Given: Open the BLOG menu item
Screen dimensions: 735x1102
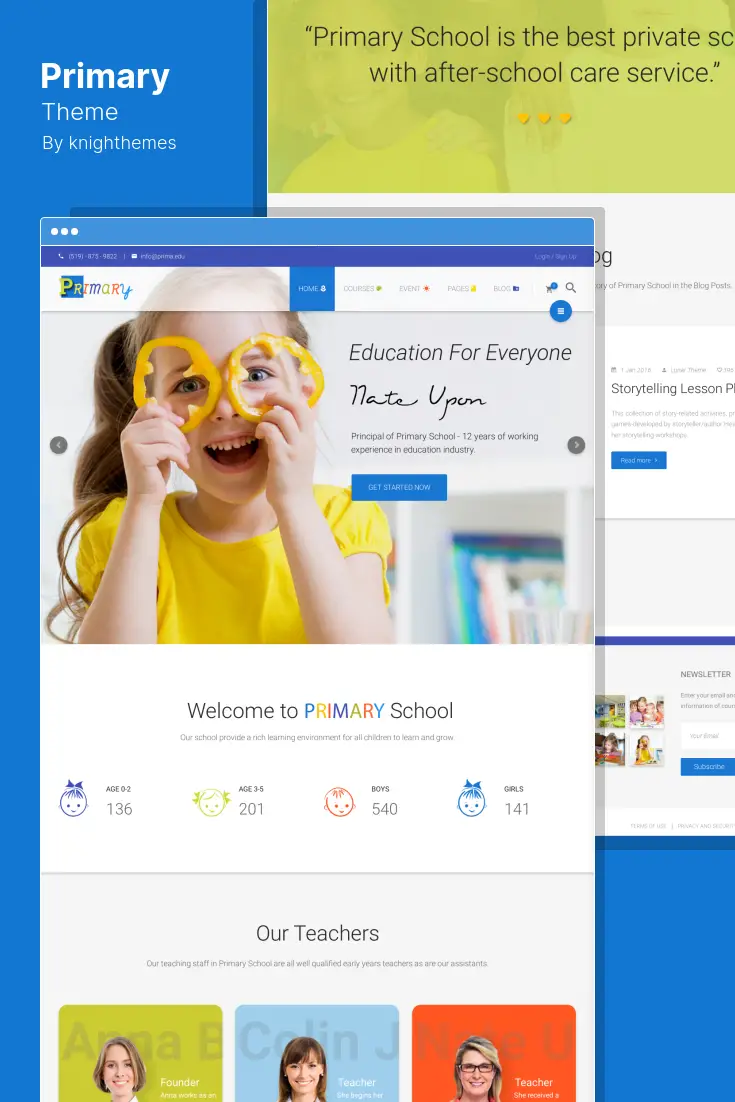Looking at the screenshot, I should pyautogui.click(x=506, y=289).
